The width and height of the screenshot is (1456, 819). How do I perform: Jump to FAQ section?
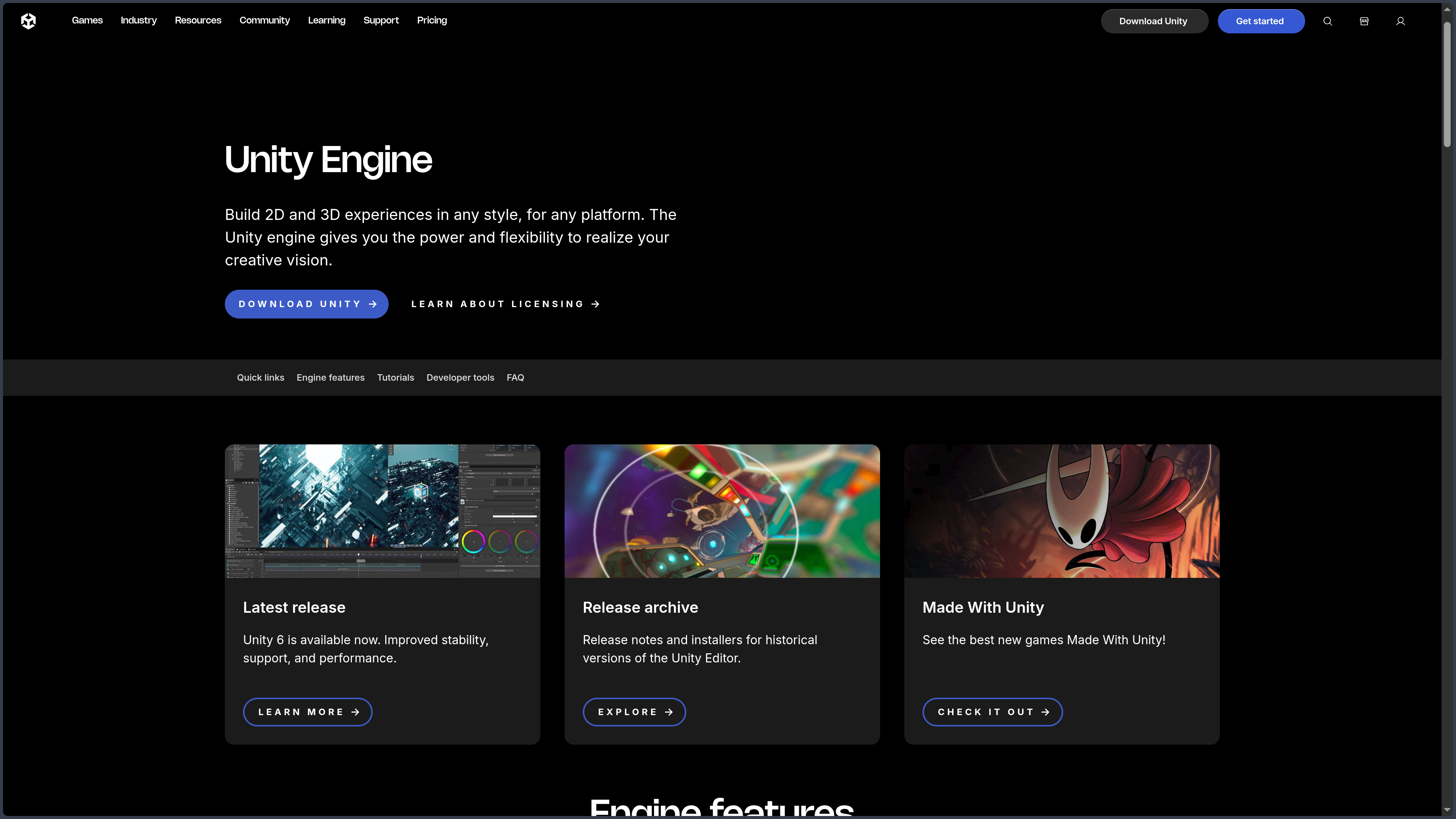(516, 378)
